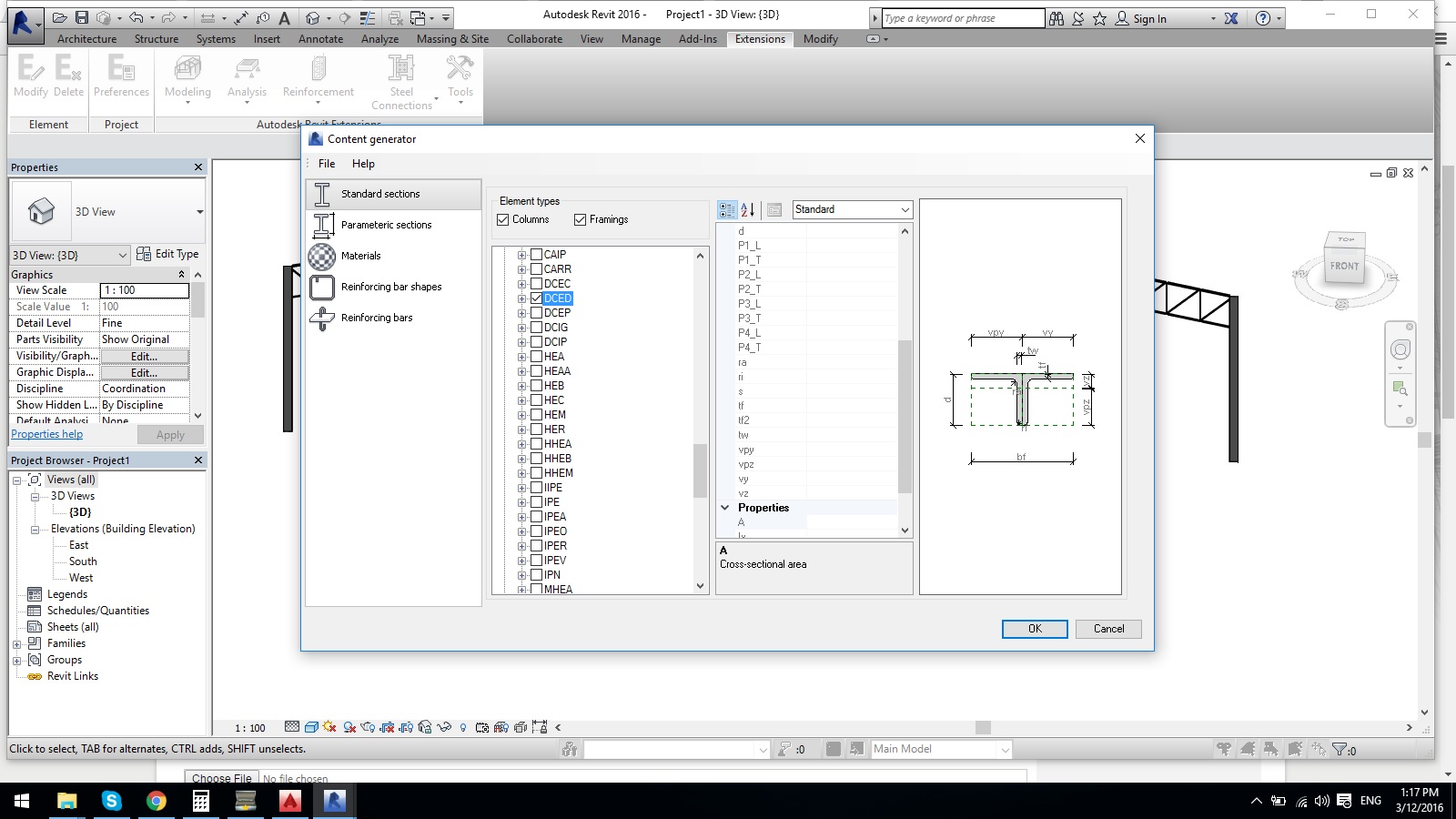Select the Materials category icon

coord(323,256)
